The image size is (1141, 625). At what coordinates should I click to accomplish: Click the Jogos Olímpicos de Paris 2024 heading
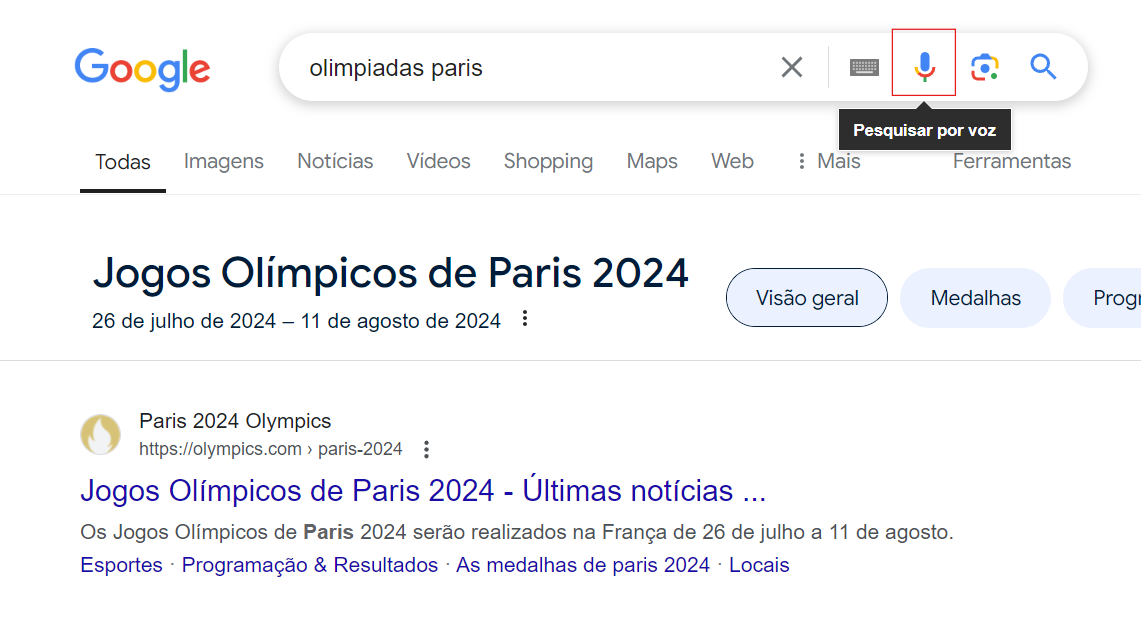pos(390,274)
